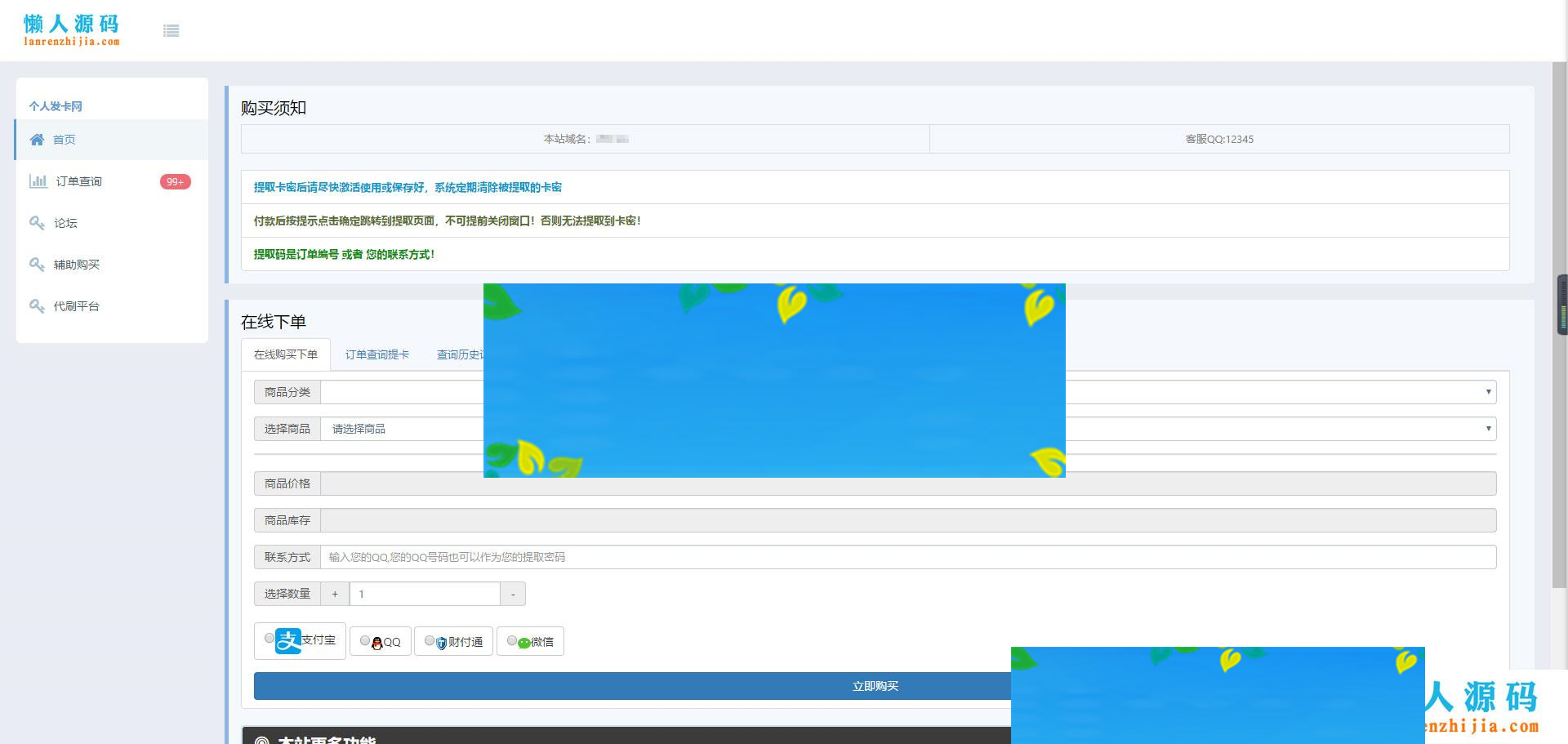
Task: Pick the 微信 payment radio option
Action: [x=512, y=641]
